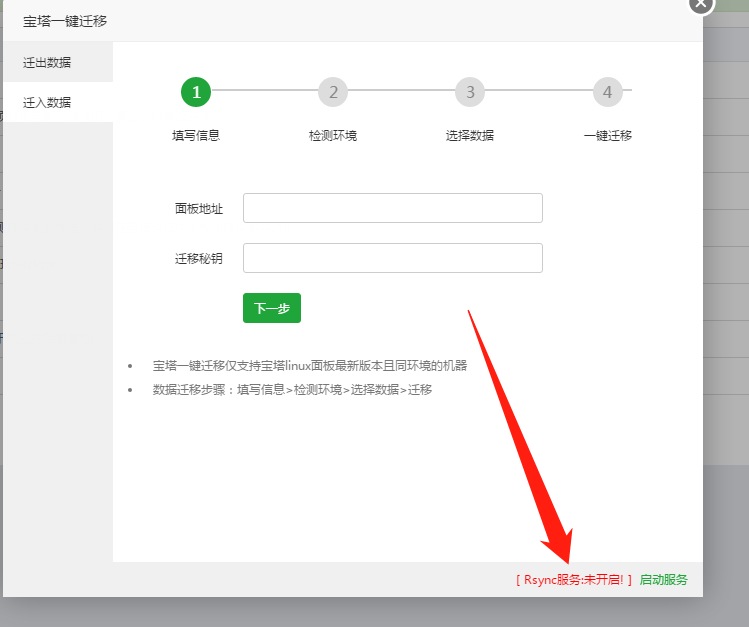The width and height of the screenshot is (749, 627).
Task: Focus the 迁移秘钥 input field
Action: 393,258
